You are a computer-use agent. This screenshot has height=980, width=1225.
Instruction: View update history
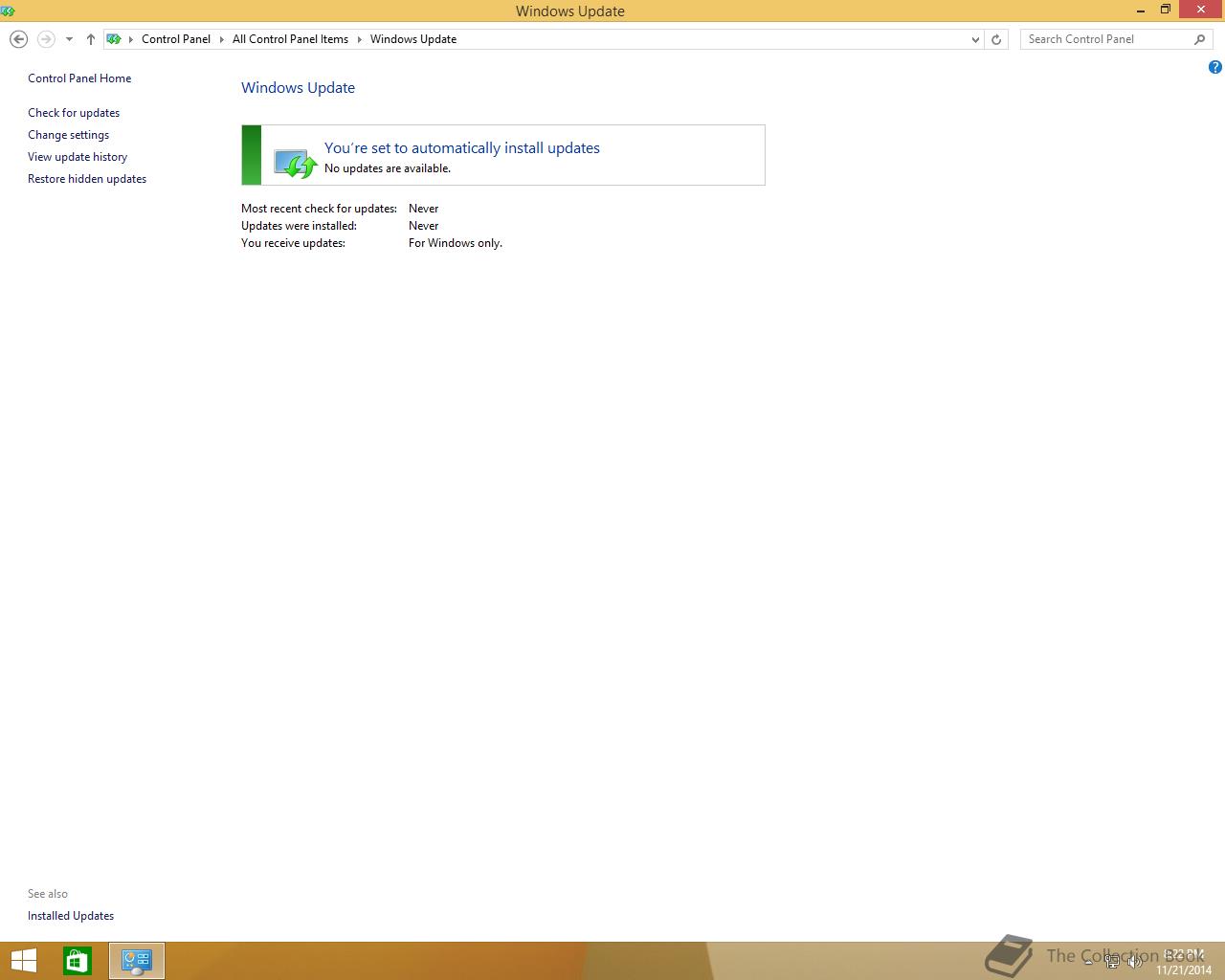(78, 157)
